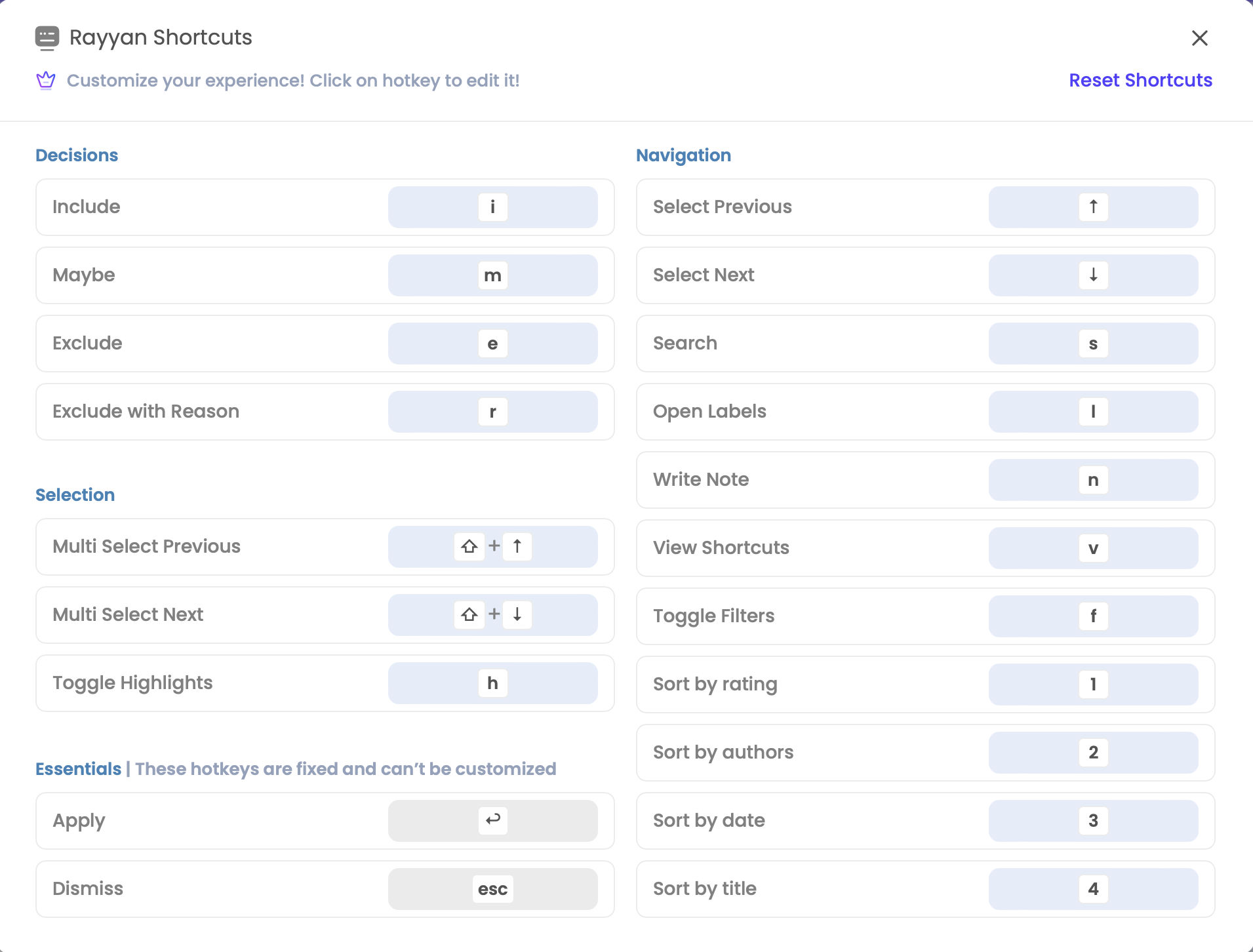Click the 'Sort by title' label

point(705,889)
